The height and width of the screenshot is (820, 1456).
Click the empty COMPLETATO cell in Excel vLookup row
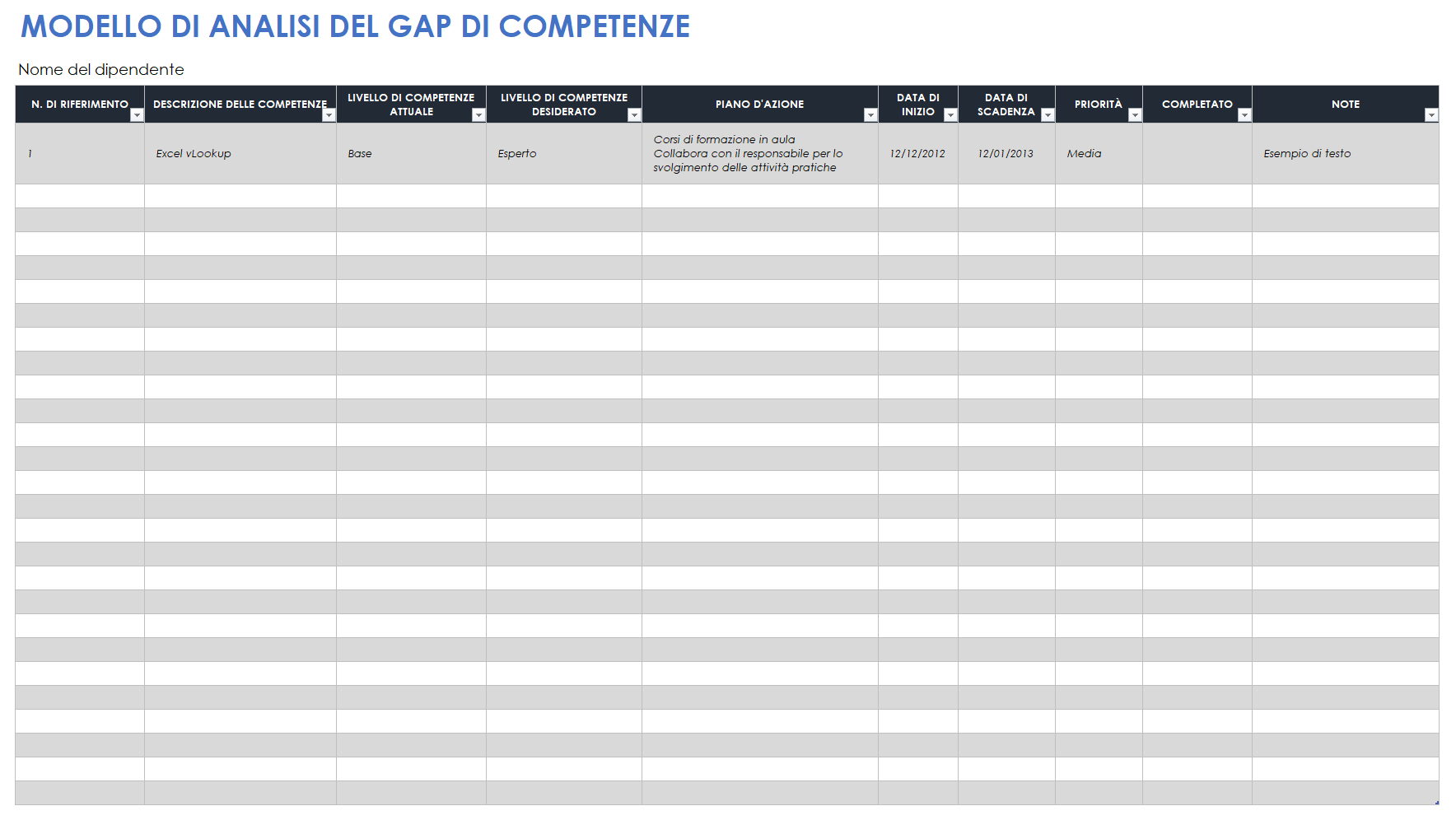tap(1197, 153)
